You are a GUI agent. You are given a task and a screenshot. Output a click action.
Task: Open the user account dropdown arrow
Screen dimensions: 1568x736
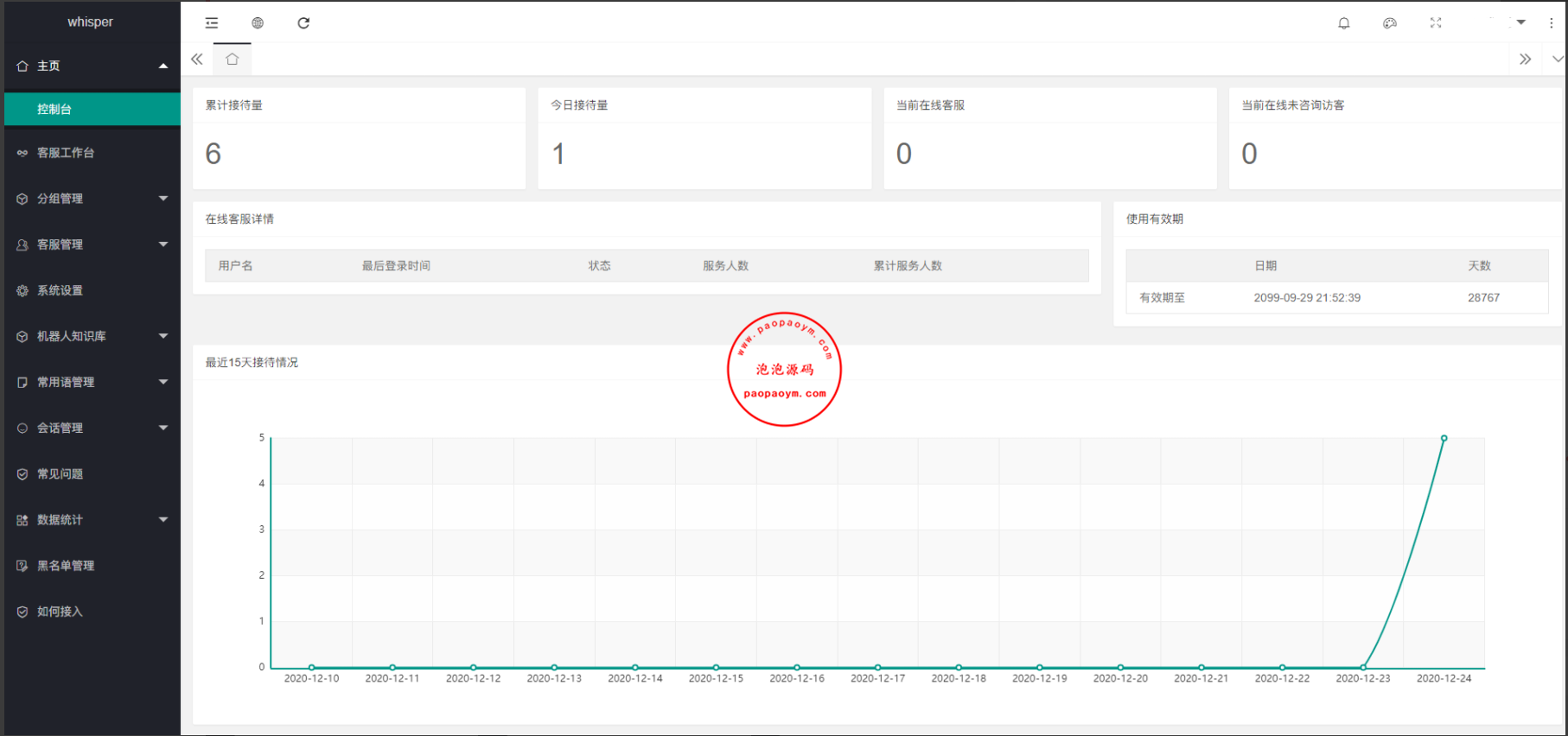point(1520,22)
